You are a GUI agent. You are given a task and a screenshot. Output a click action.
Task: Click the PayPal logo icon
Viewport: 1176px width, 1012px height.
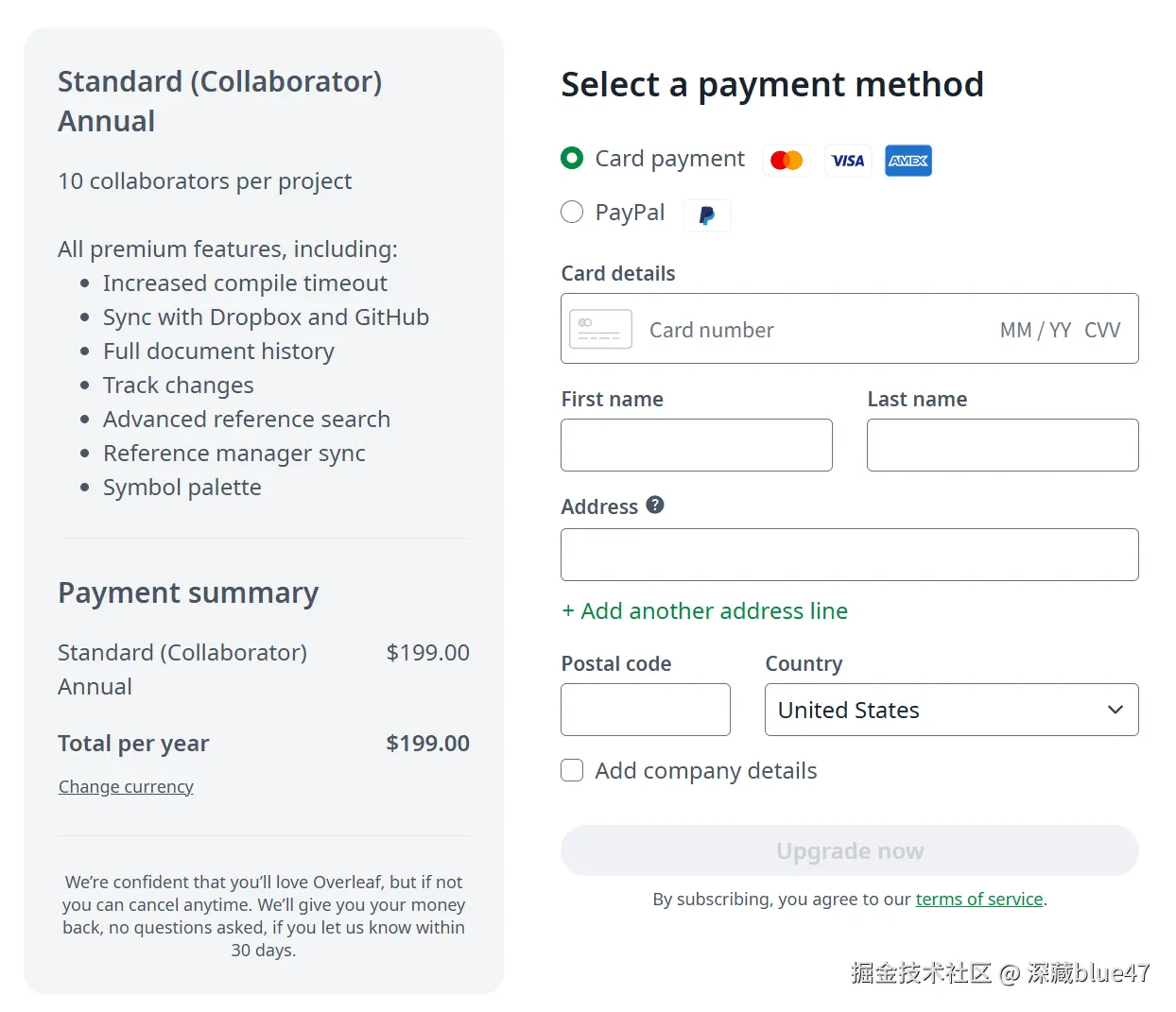pyautogui.click(x=707, y=215)
